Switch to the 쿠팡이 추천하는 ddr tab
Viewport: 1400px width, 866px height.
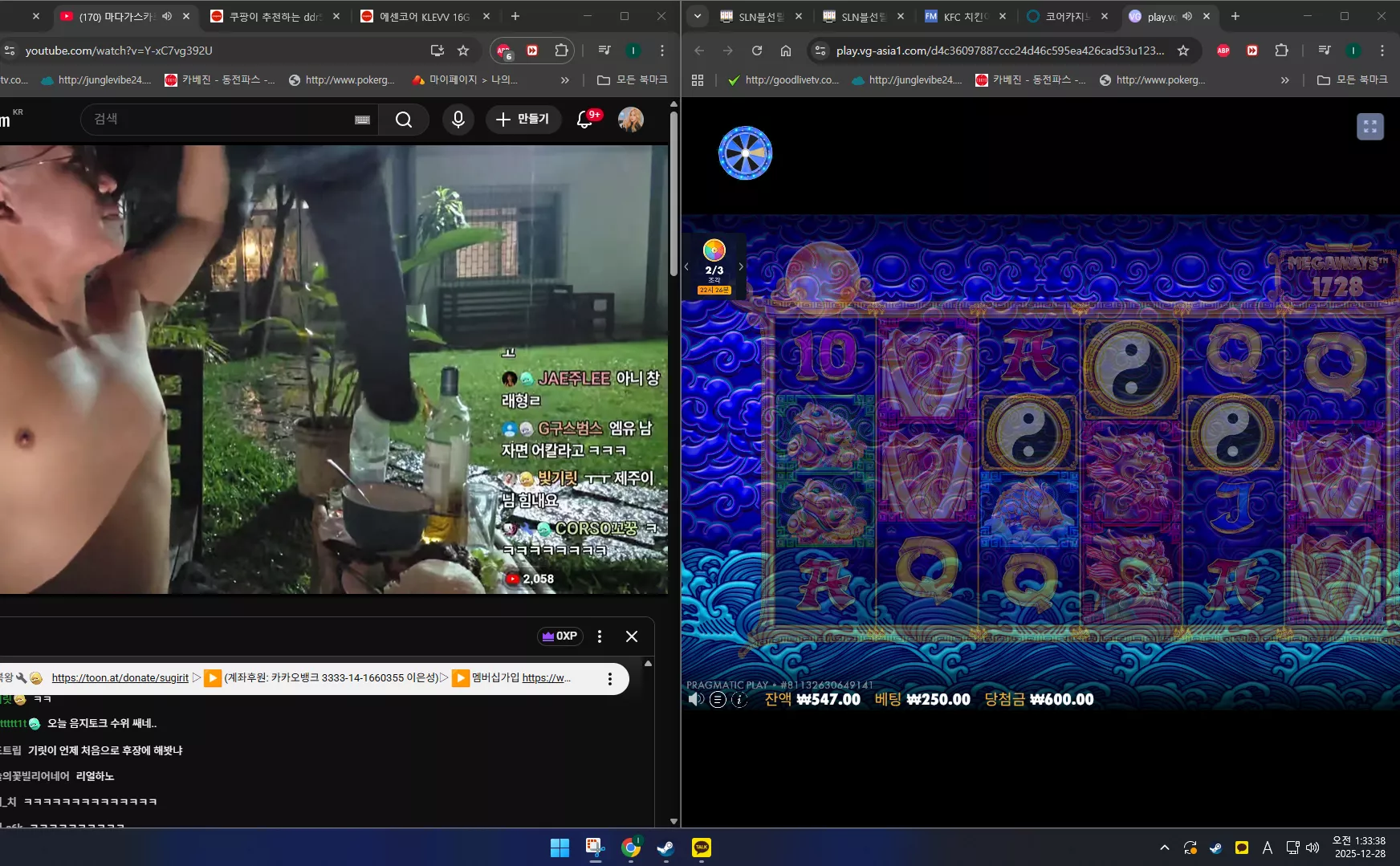[x=275, y=16]
